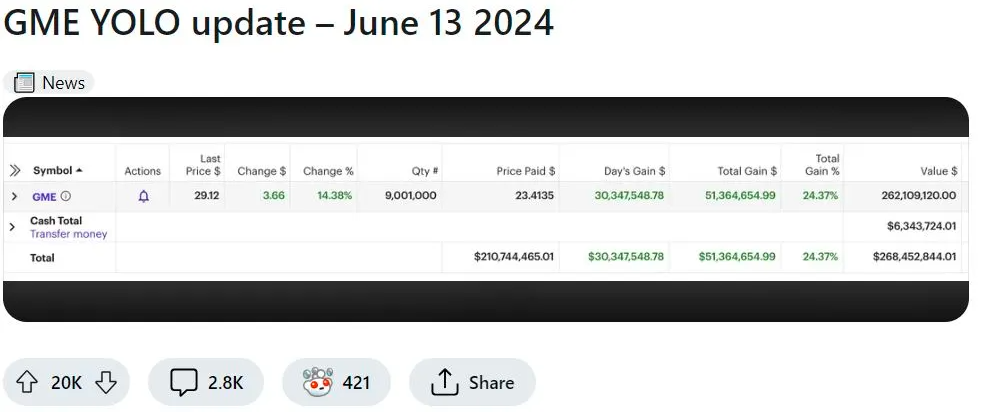Open the 2.8K comments section

pyautogui.click(x=205, y=382)
